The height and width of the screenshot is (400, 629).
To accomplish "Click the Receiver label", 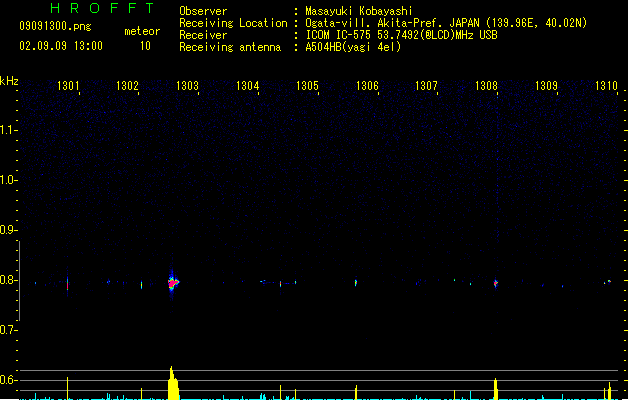I will tap(203, 35).
